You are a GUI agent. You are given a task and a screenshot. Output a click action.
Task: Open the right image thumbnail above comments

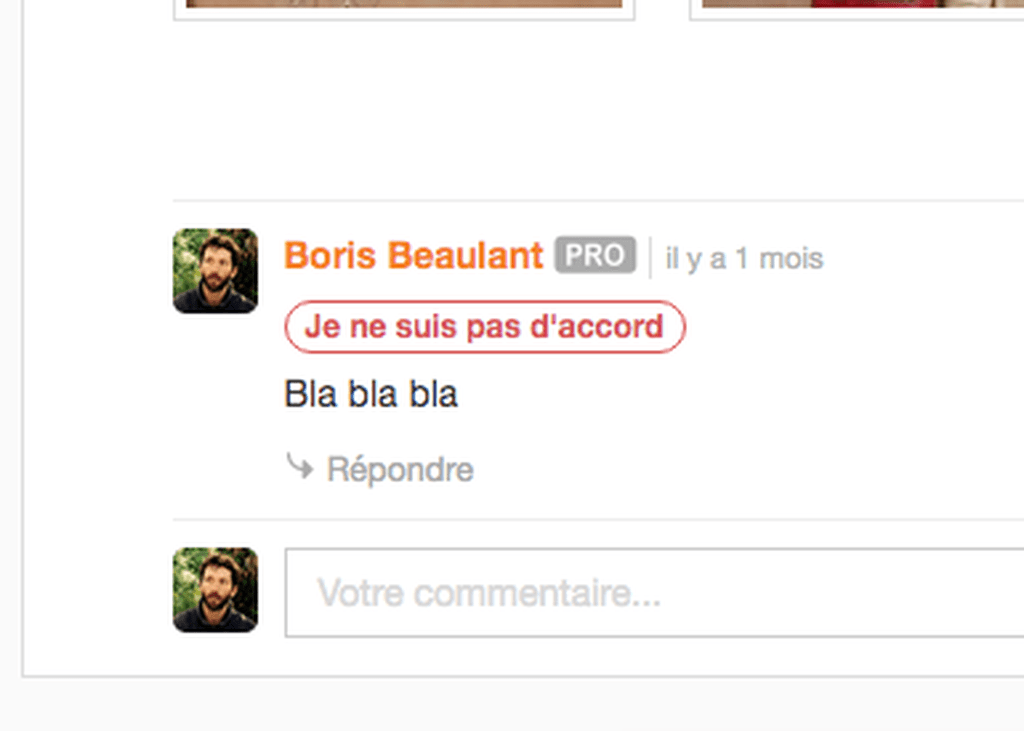(857, 9)
